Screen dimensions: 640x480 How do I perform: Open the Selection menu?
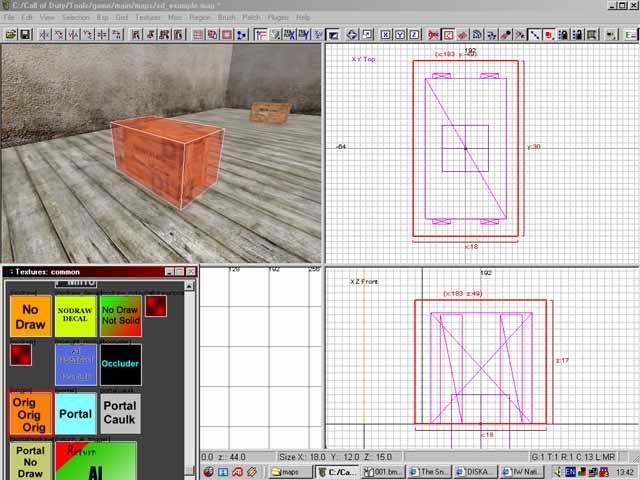pyautogui.click(x=75, y=18)
